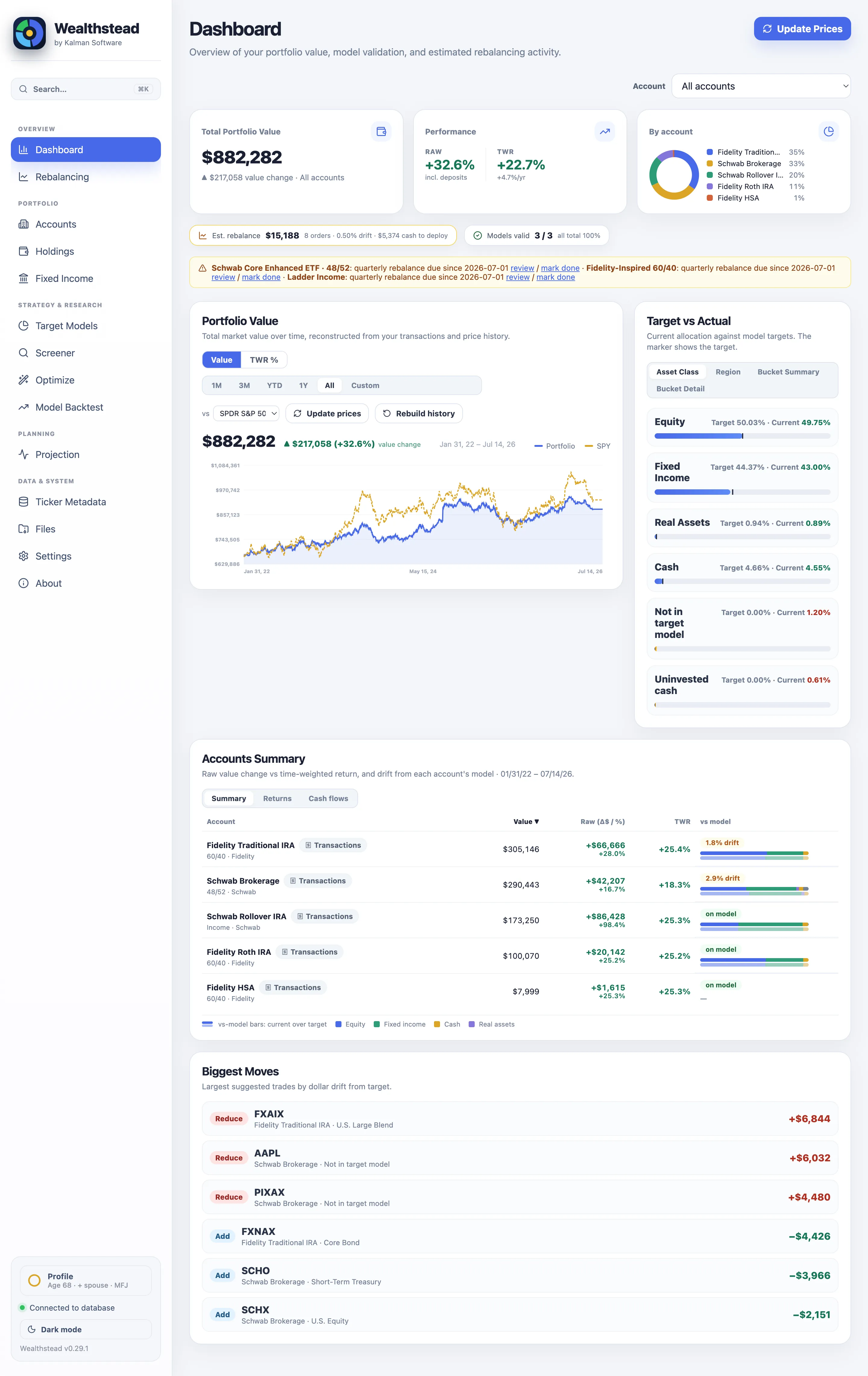Click the Search input field
The height and width of the screenshot is (1376, 868).
point(86,89)
